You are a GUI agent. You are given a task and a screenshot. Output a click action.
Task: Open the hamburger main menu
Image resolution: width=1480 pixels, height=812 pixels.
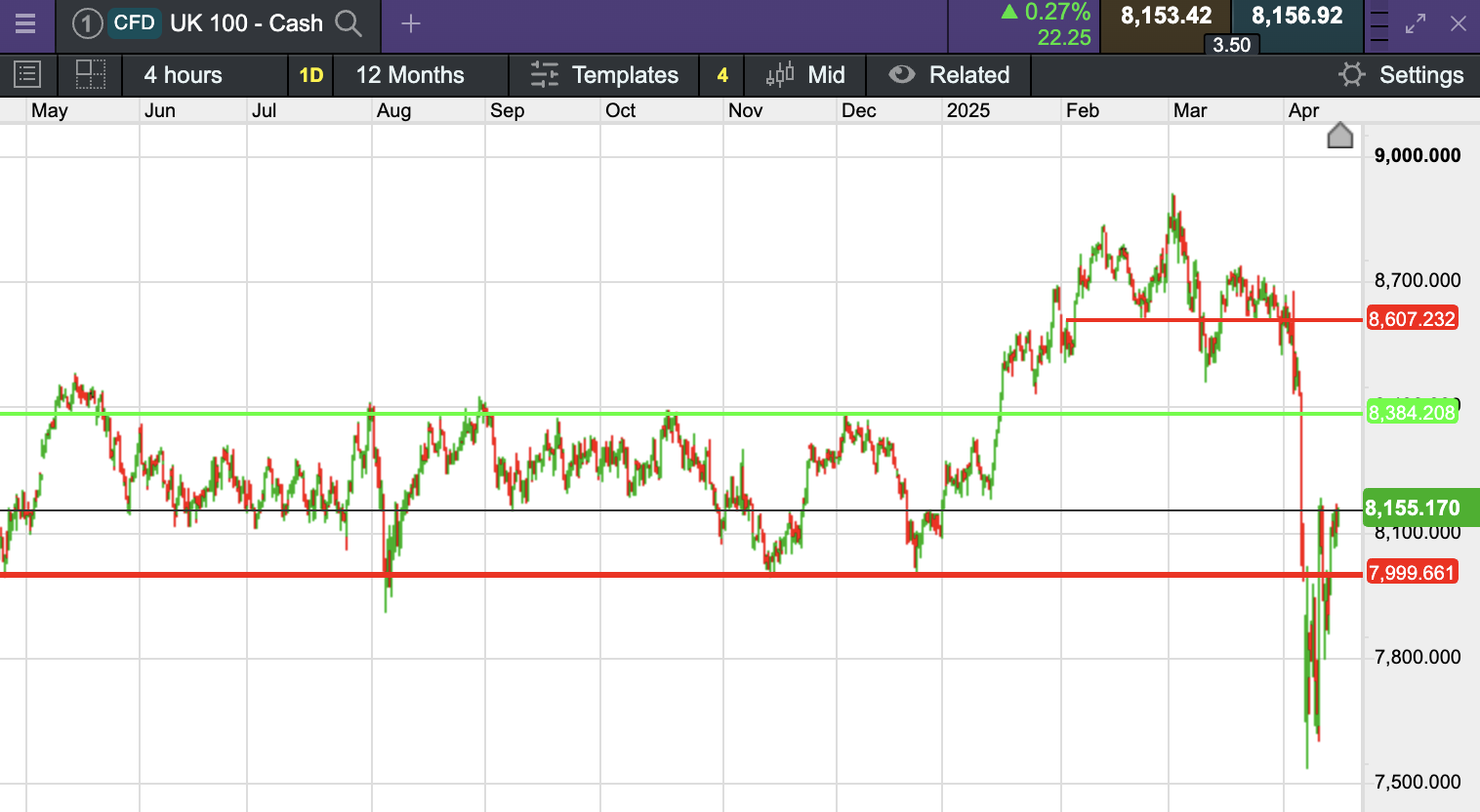coord(25,23)
